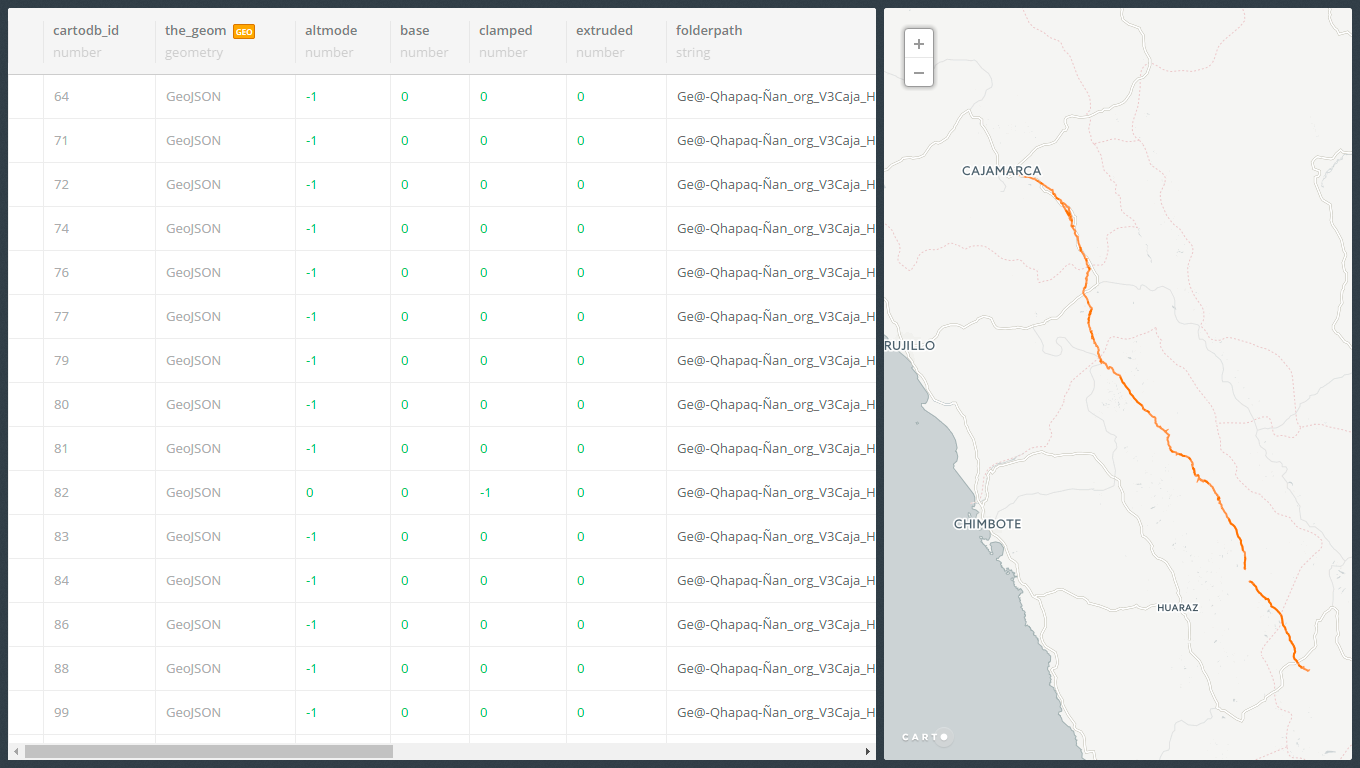
Task: Select the folderpath column header
Action: point(709,30)
